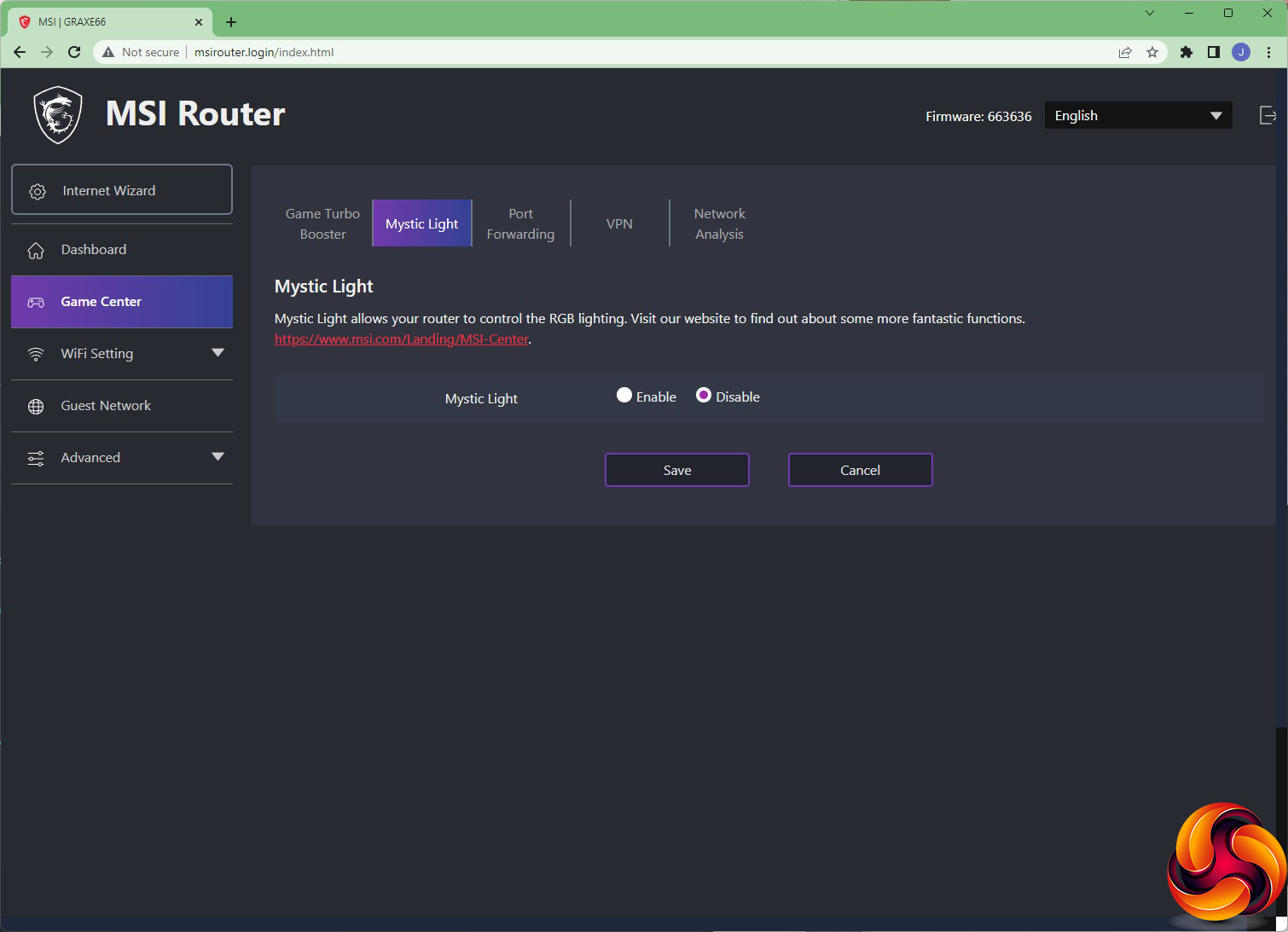Viewport: 1288px width, 932px height.
Task: Open a new browser tab
Action: [231, 22]
